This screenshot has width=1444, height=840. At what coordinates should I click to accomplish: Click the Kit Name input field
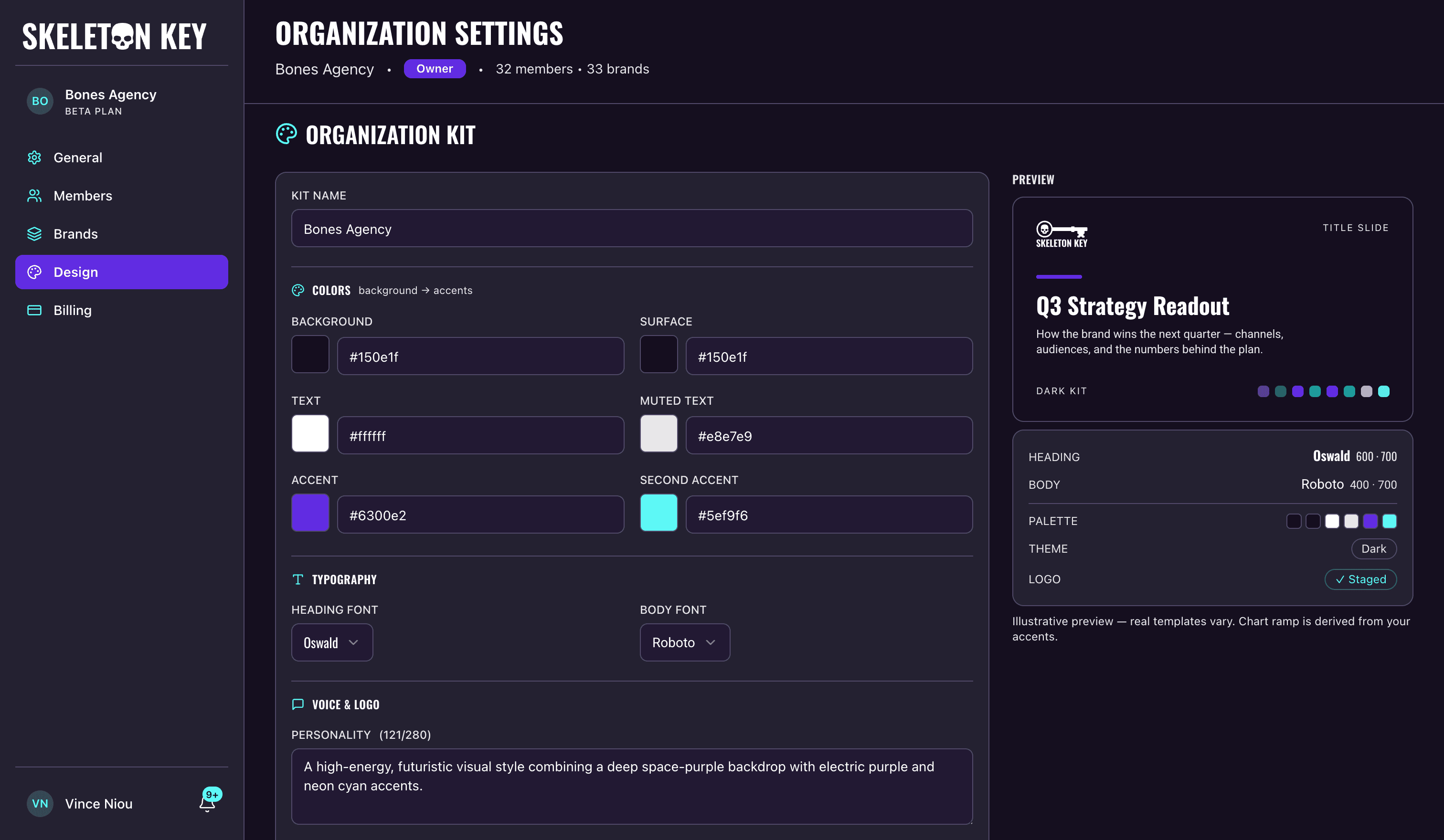pos(632,229)
